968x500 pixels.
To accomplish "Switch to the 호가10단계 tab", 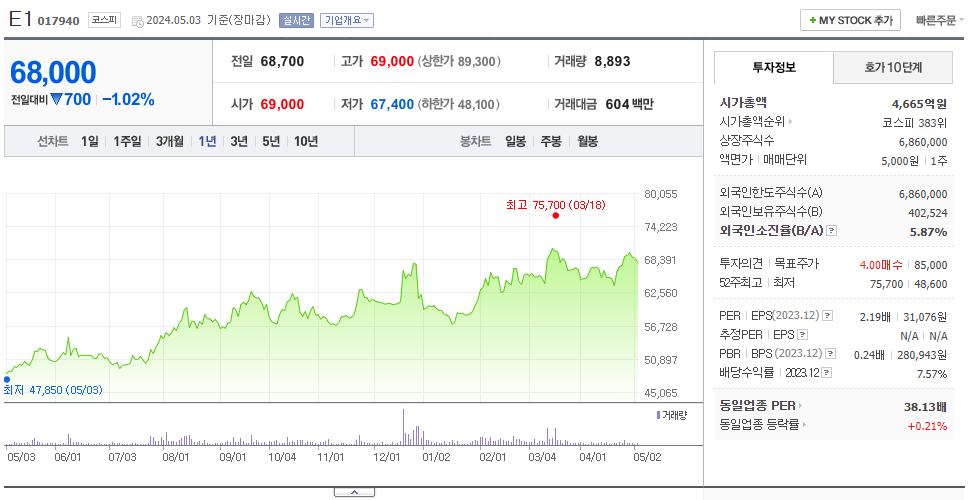I will tap(893, 67).
